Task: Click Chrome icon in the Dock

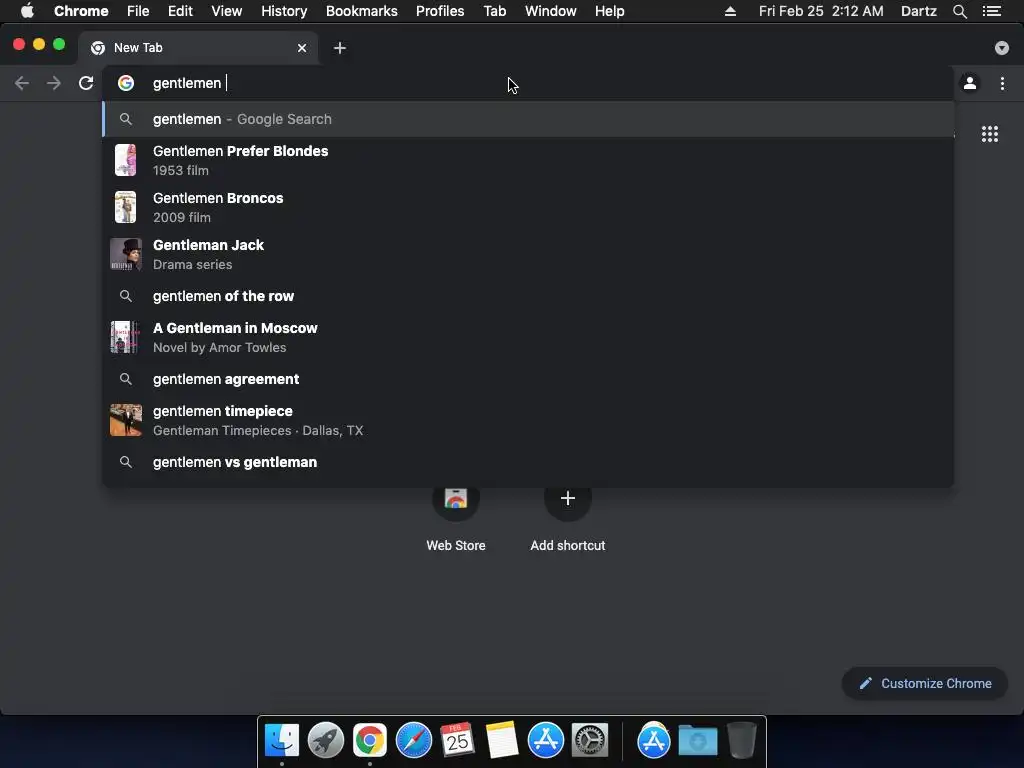Action: tap(370, 740)
